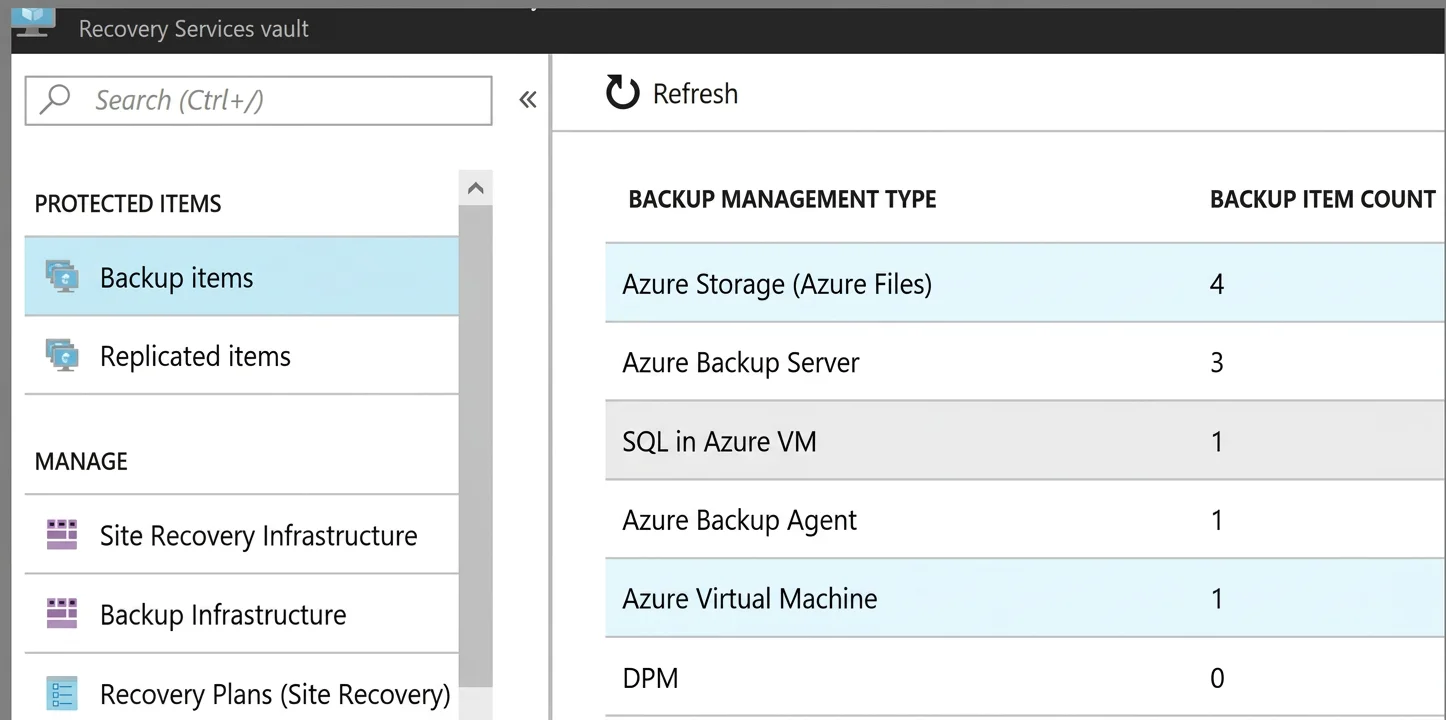Click the Site Recovery Infrastructure icon
The height and width of the screenshot is (720, 1446).
click(62, 534)
